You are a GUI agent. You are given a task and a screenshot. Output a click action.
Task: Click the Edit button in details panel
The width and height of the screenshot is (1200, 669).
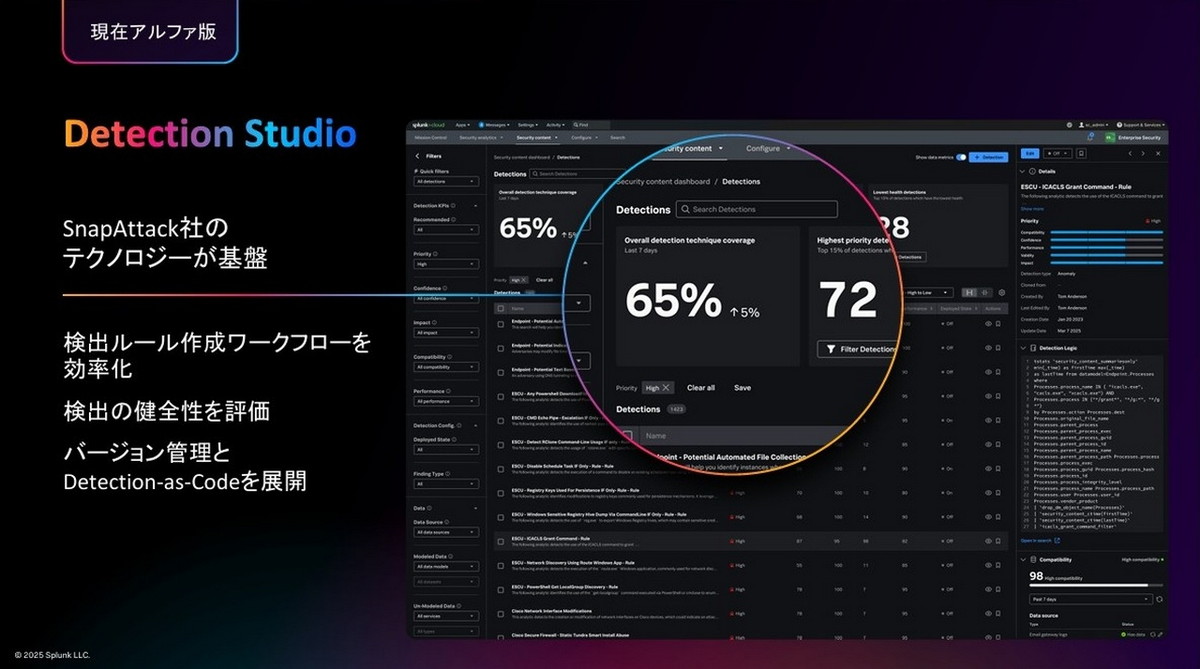coord(1029,153)
